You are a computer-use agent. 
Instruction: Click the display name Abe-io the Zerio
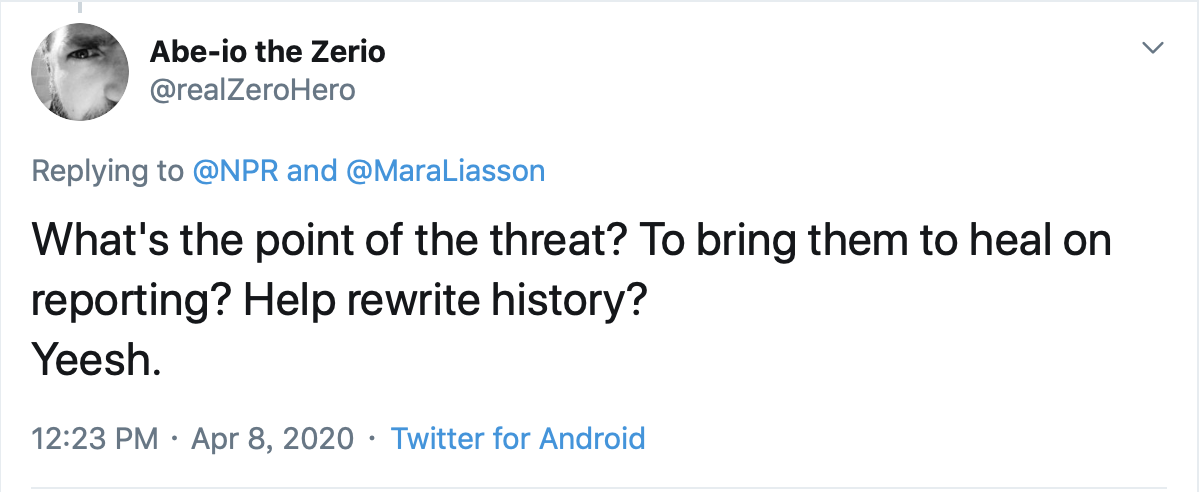[x=267, y=50]
